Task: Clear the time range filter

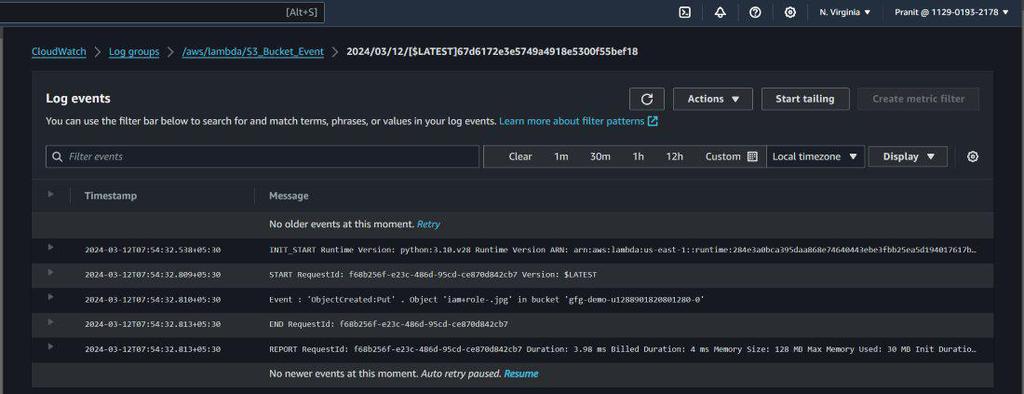Action: pyautogui.click(x=520, y=157)
